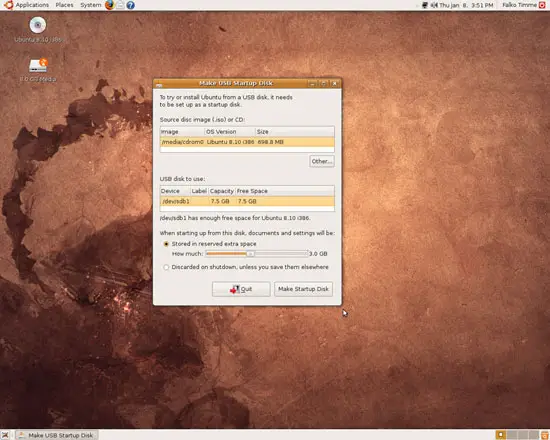Launch the Firefox browser from top panel
The image size is (550, 440).
tap(109, 5)
